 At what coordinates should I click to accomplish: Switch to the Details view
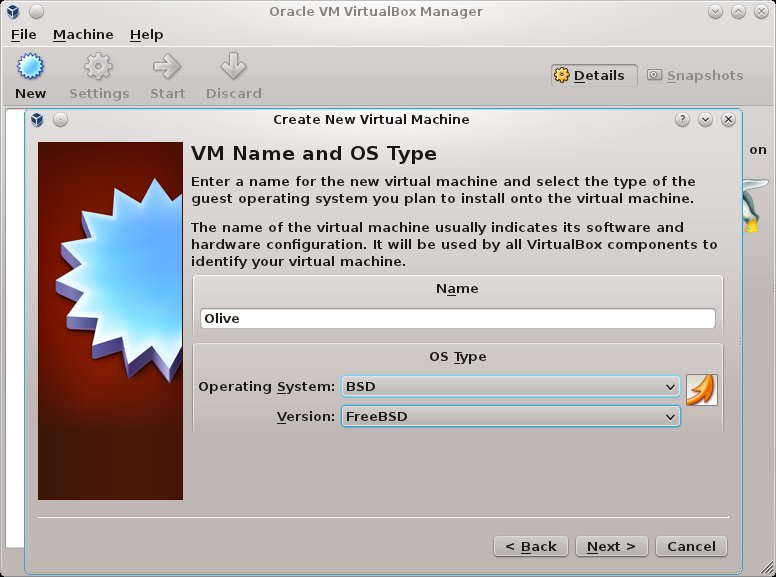tap(594, 75)
